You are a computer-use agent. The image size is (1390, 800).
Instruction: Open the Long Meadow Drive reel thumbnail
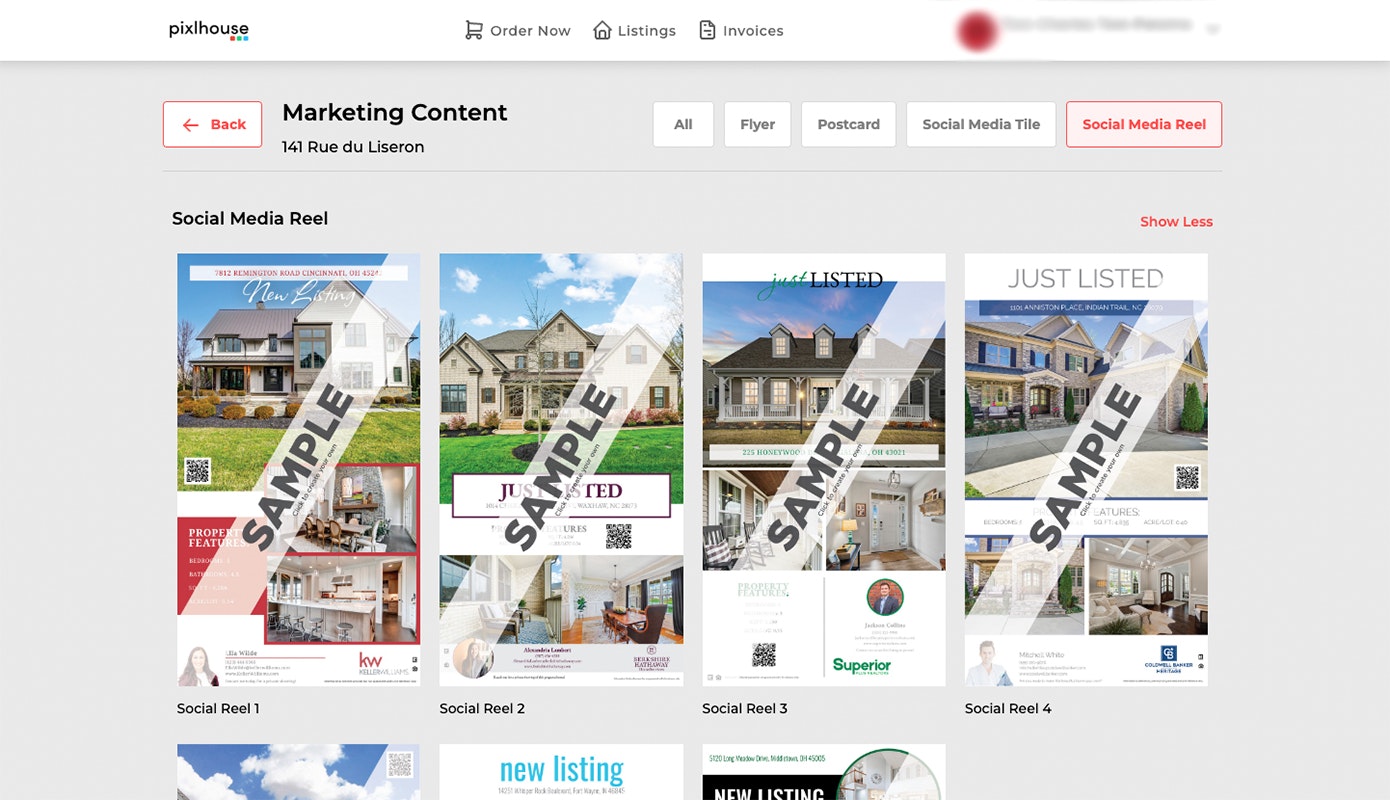click(x=824, y=772)
